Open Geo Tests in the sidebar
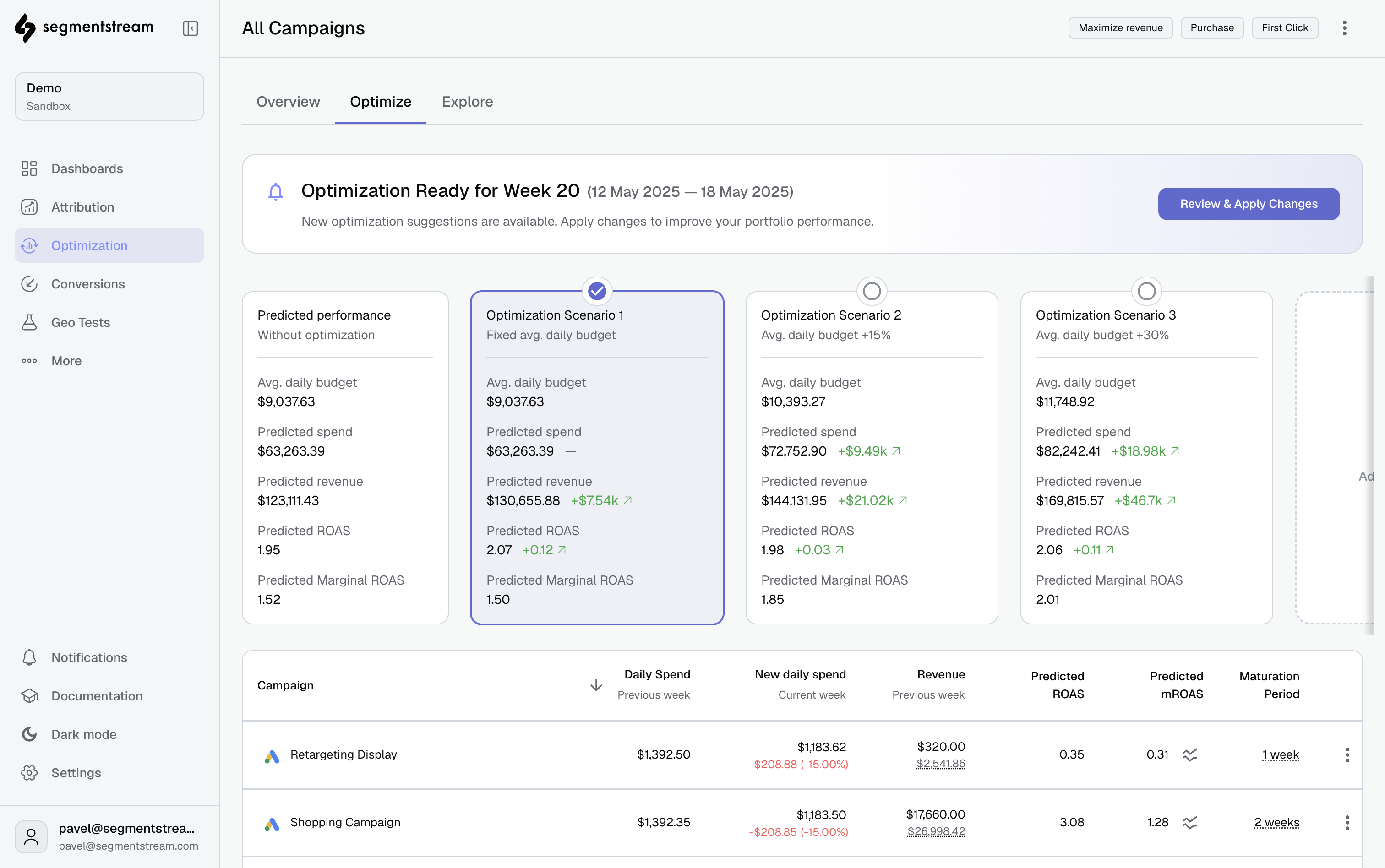The image size is (1385, 868). click(109, 322)
